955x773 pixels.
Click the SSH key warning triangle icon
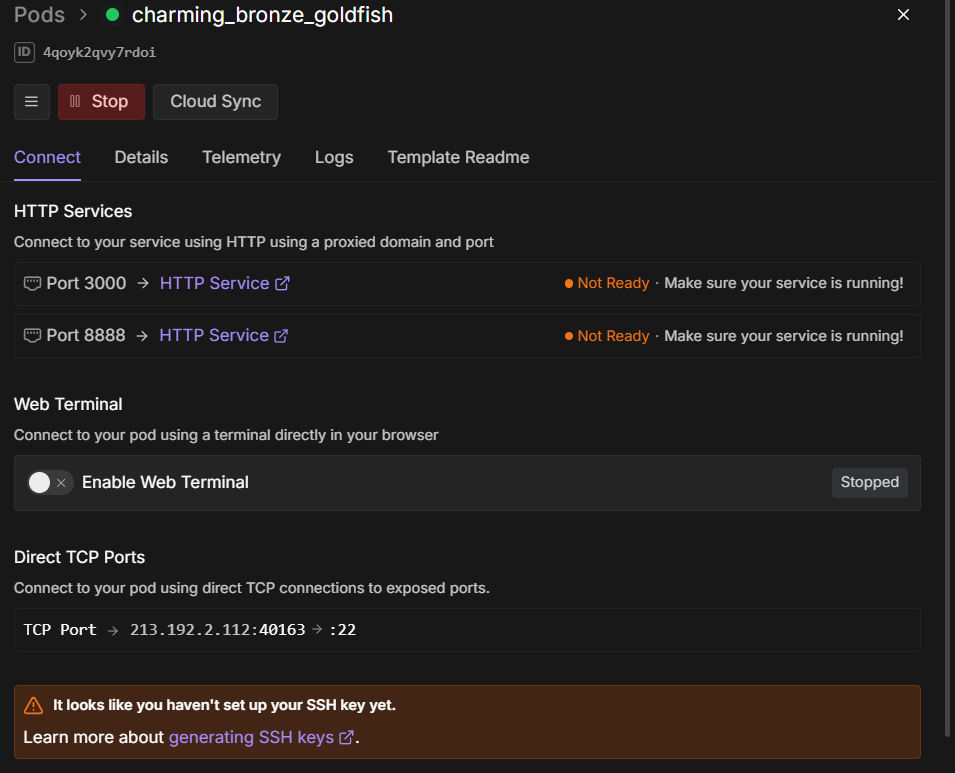pos(34,706)
